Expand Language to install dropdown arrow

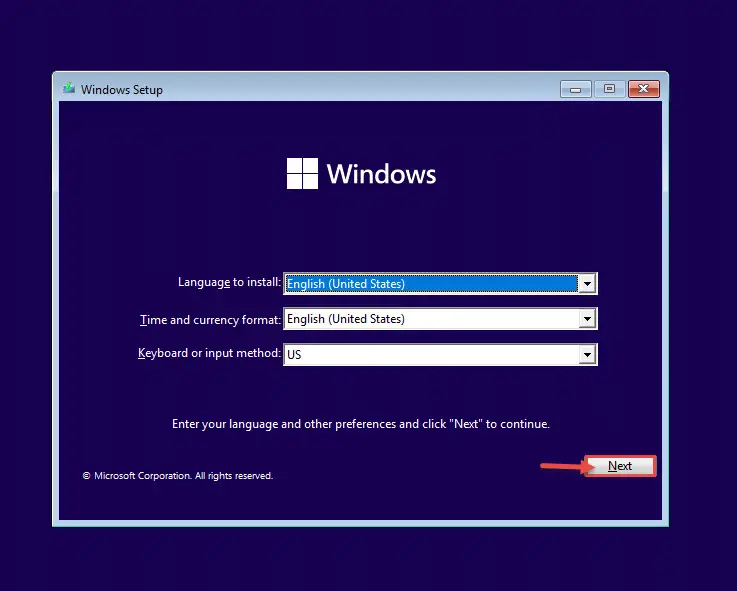point(587,284)
